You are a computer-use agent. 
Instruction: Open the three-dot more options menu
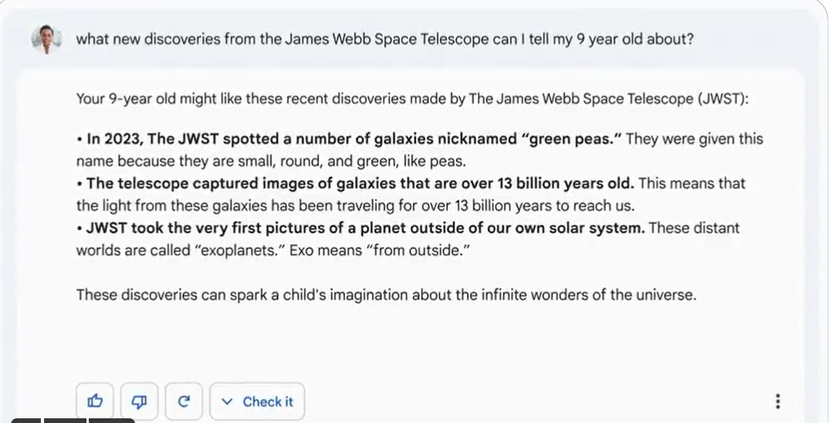tap(778, 401)
